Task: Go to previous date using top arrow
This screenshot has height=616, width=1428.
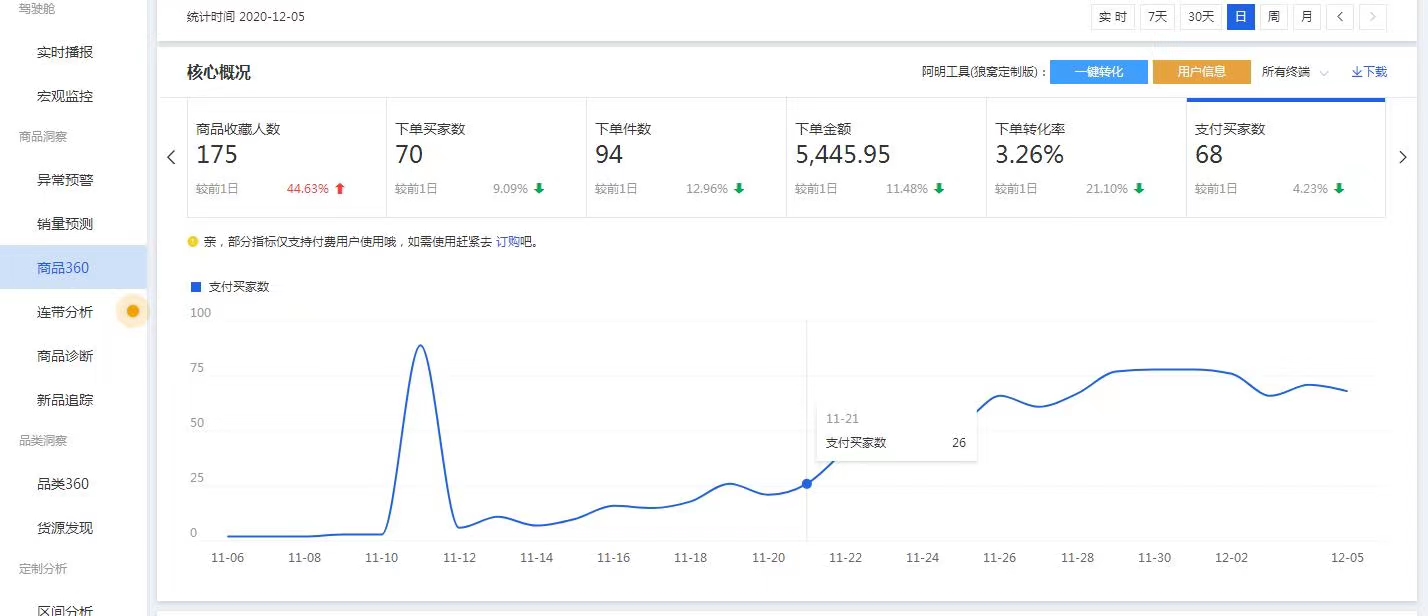Action: (1340, 17)
